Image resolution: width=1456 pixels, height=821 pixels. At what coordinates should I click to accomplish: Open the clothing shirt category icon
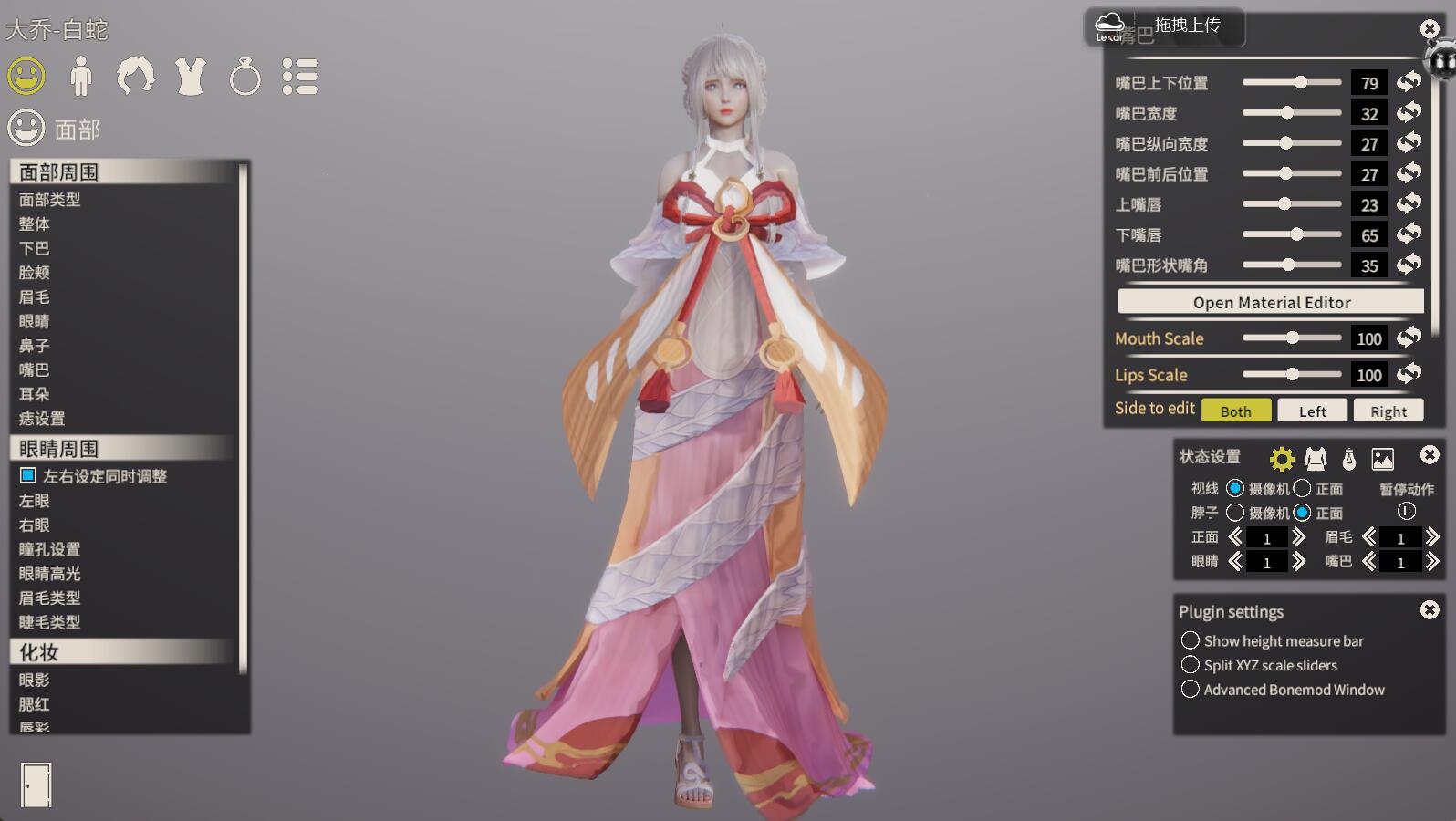tap(190, 77)
